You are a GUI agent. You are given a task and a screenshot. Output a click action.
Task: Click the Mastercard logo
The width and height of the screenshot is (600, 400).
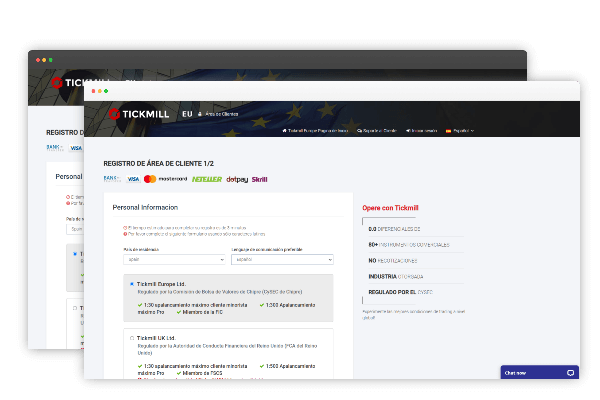tap(165, 179)
